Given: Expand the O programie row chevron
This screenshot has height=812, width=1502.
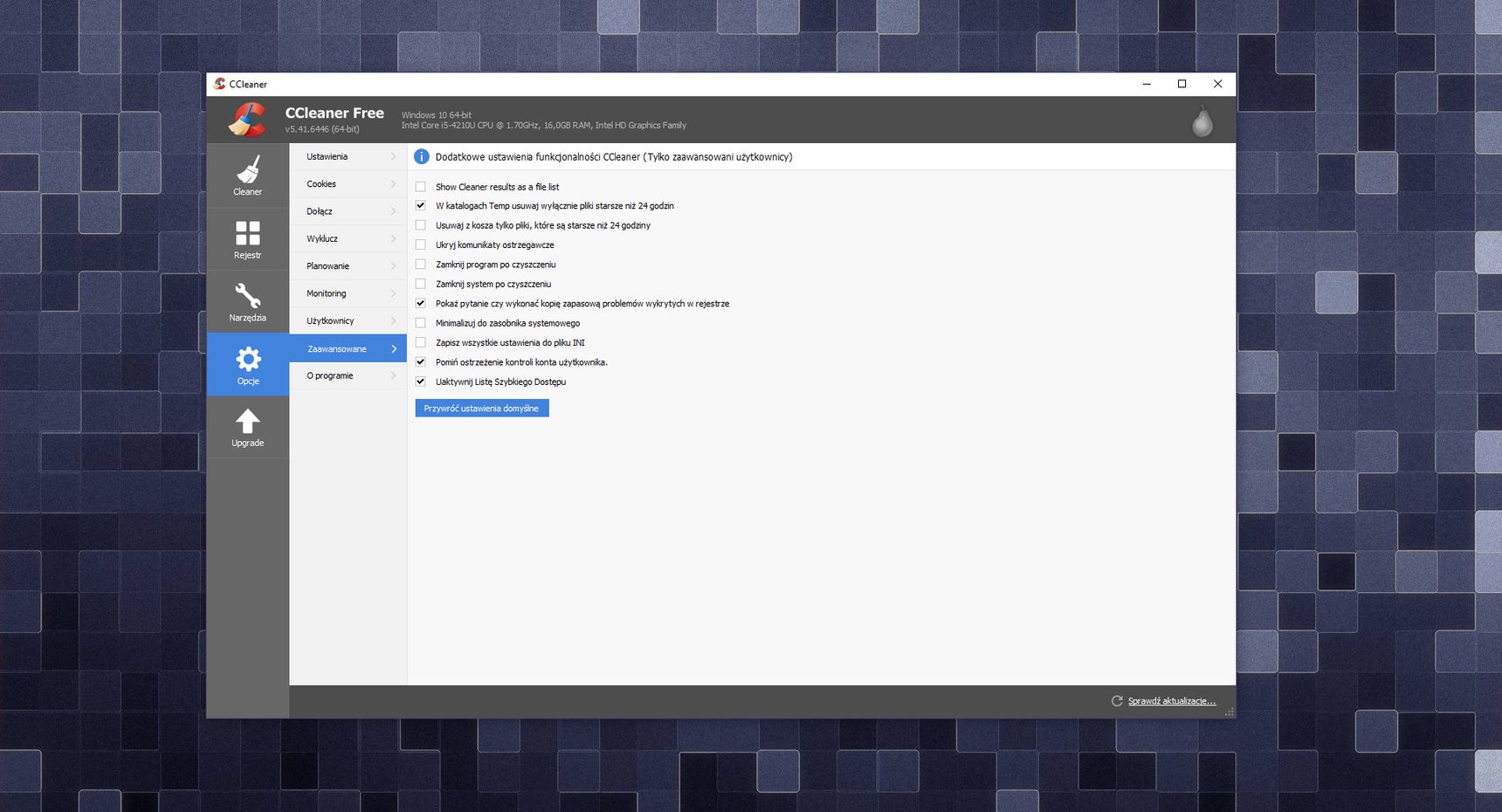Looking at the screenshot, I should (393, 375).
